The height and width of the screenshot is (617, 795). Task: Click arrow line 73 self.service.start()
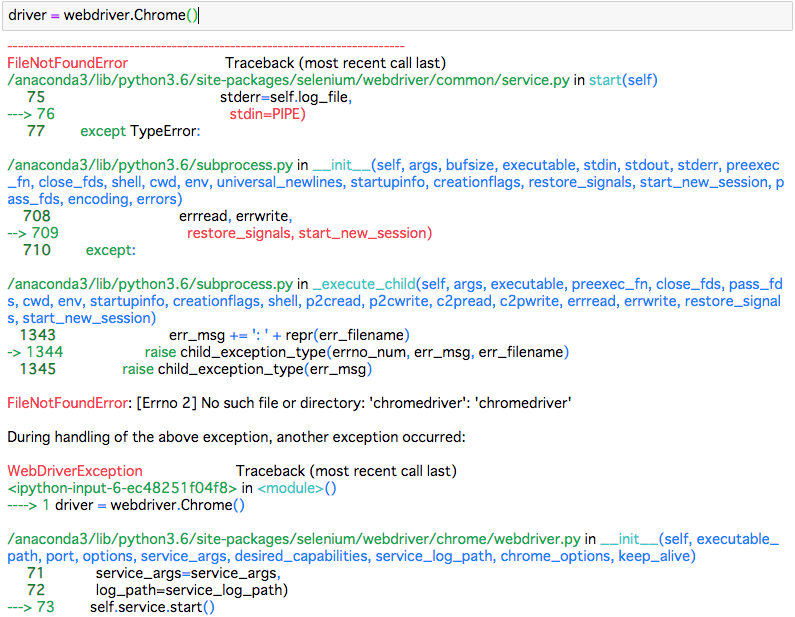coord(152,607)
